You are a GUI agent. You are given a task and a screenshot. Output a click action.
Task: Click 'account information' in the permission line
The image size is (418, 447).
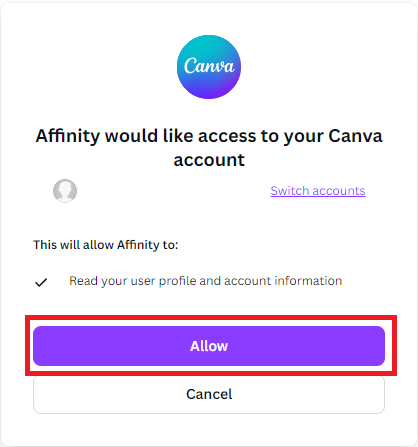click(283, 281)
